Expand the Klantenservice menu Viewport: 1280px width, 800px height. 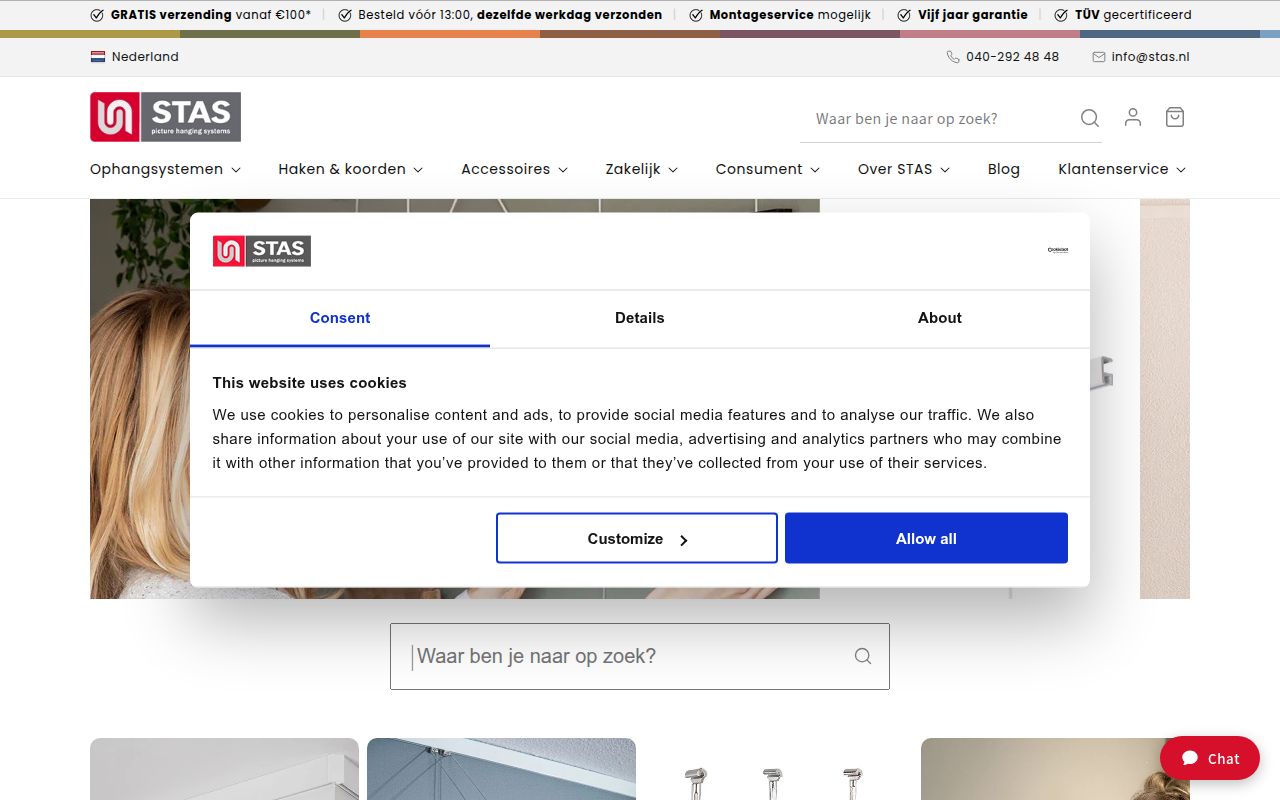(1122, 169)
